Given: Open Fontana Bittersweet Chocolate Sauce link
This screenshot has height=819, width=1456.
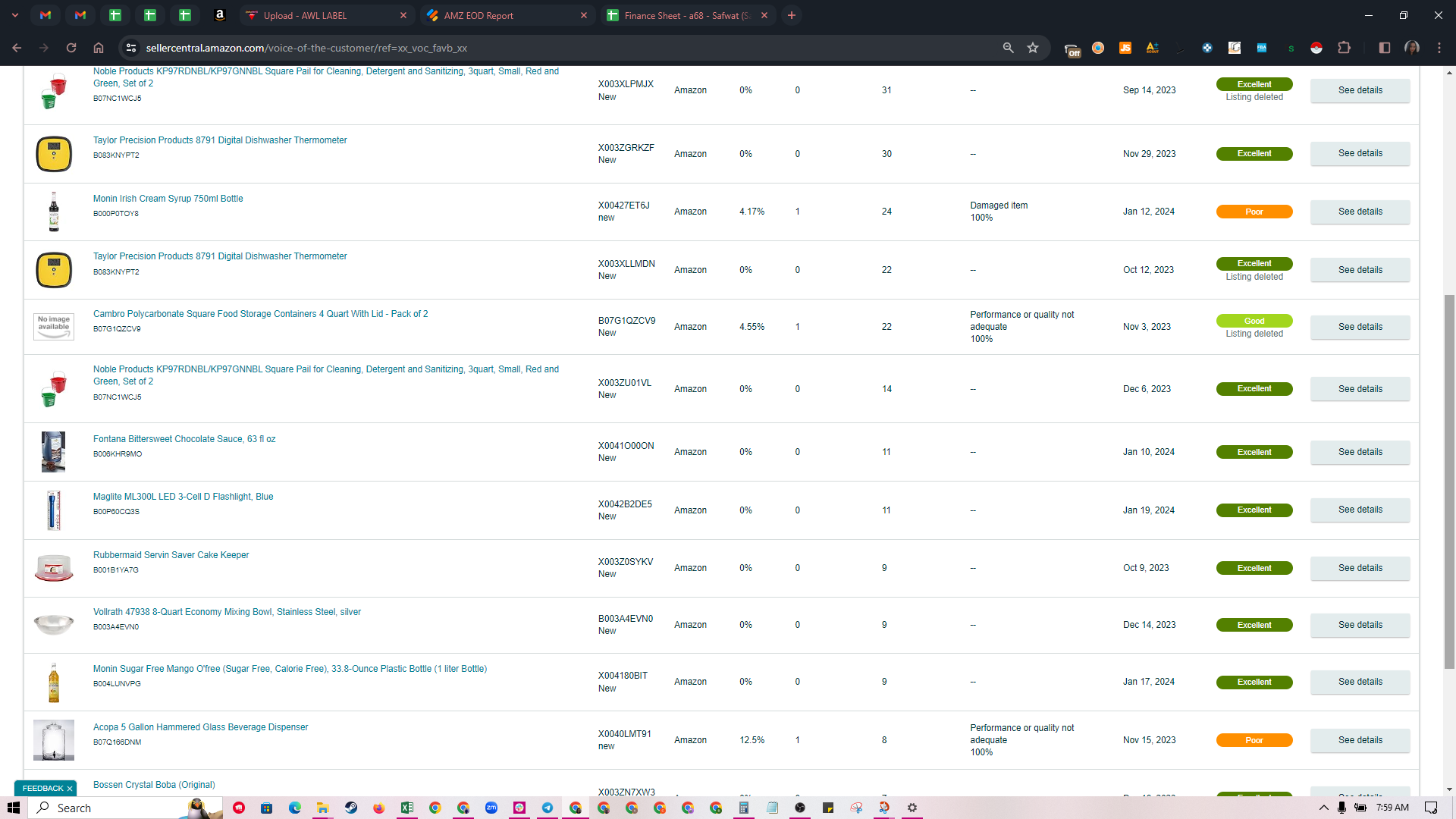Looking at the screenshot, I should click(184, 439).
